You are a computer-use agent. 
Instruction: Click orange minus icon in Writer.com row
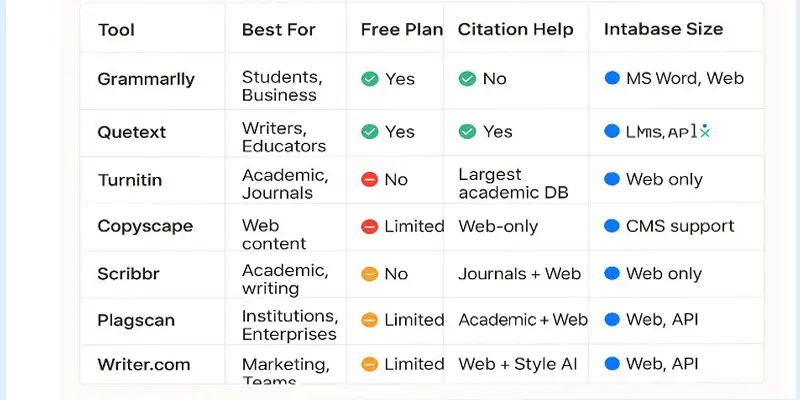pos(369,364)
